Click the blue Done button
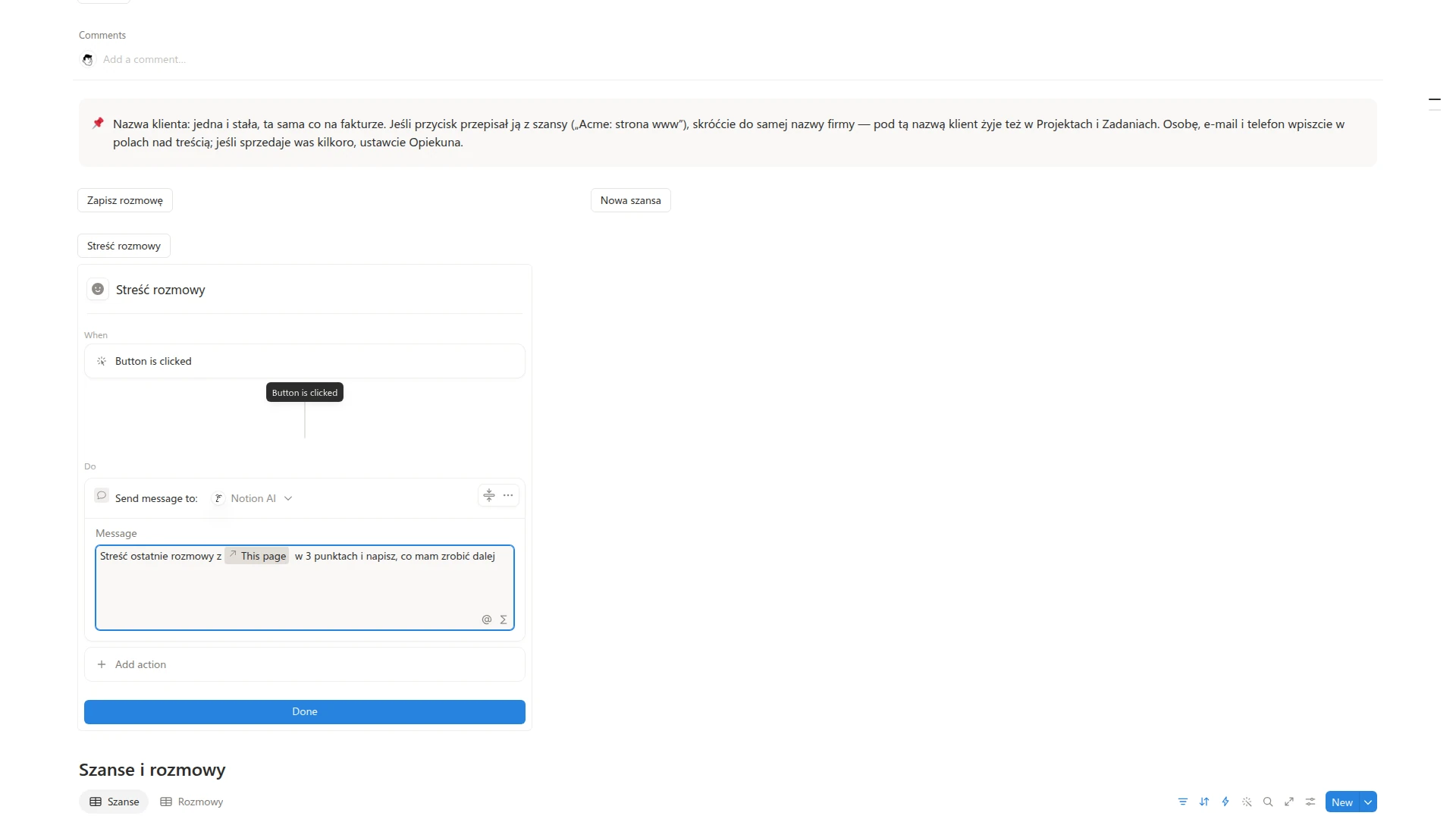Image resolution: width=1456 pixels, height=819 pixels. pos(305,711)
